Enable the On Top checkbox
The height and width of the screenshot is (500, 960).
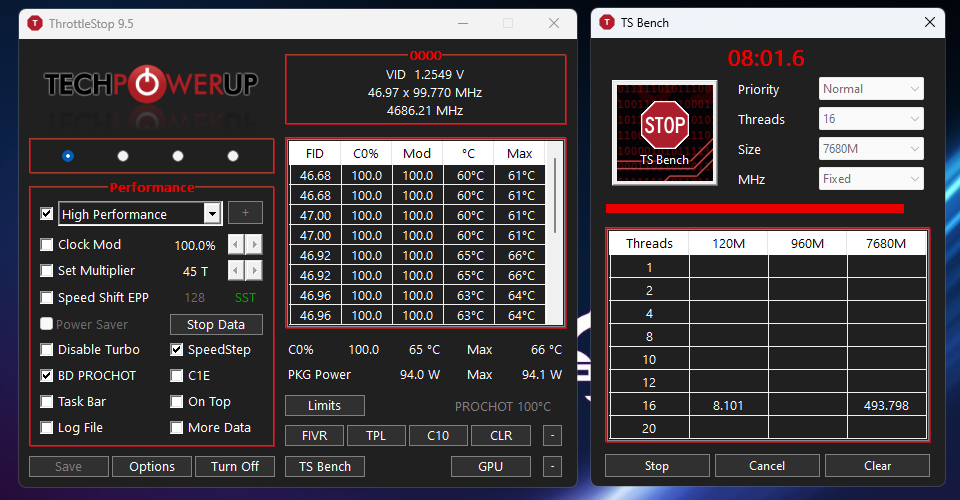tap(177, 401)
